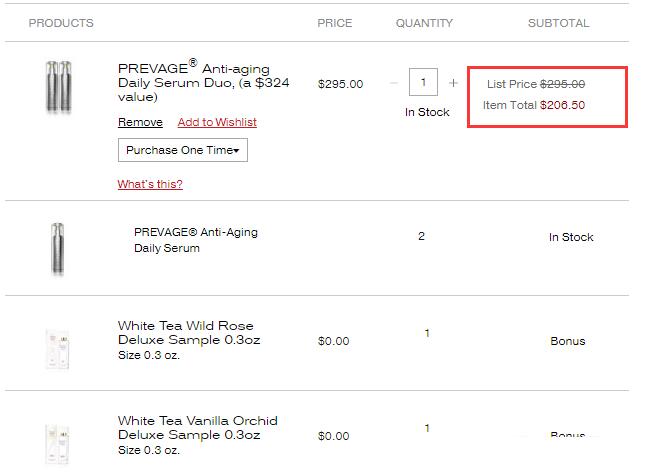
Task: Click PREVAGE Serum Duo product thumbnail
Action: point(58,86)
